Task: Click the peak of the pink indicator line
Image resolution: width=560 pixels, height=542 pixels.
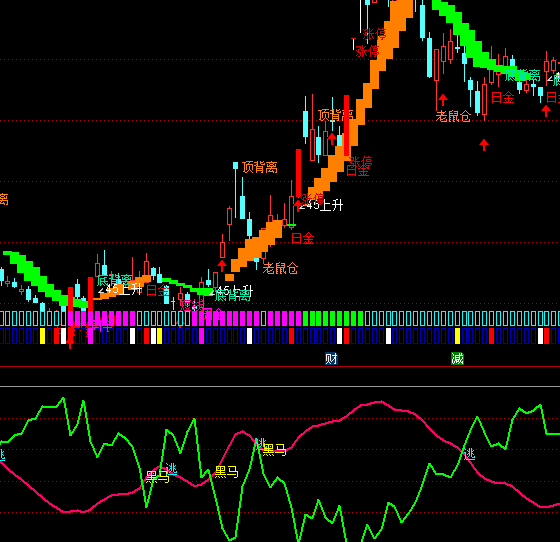Action: point(381,402)
